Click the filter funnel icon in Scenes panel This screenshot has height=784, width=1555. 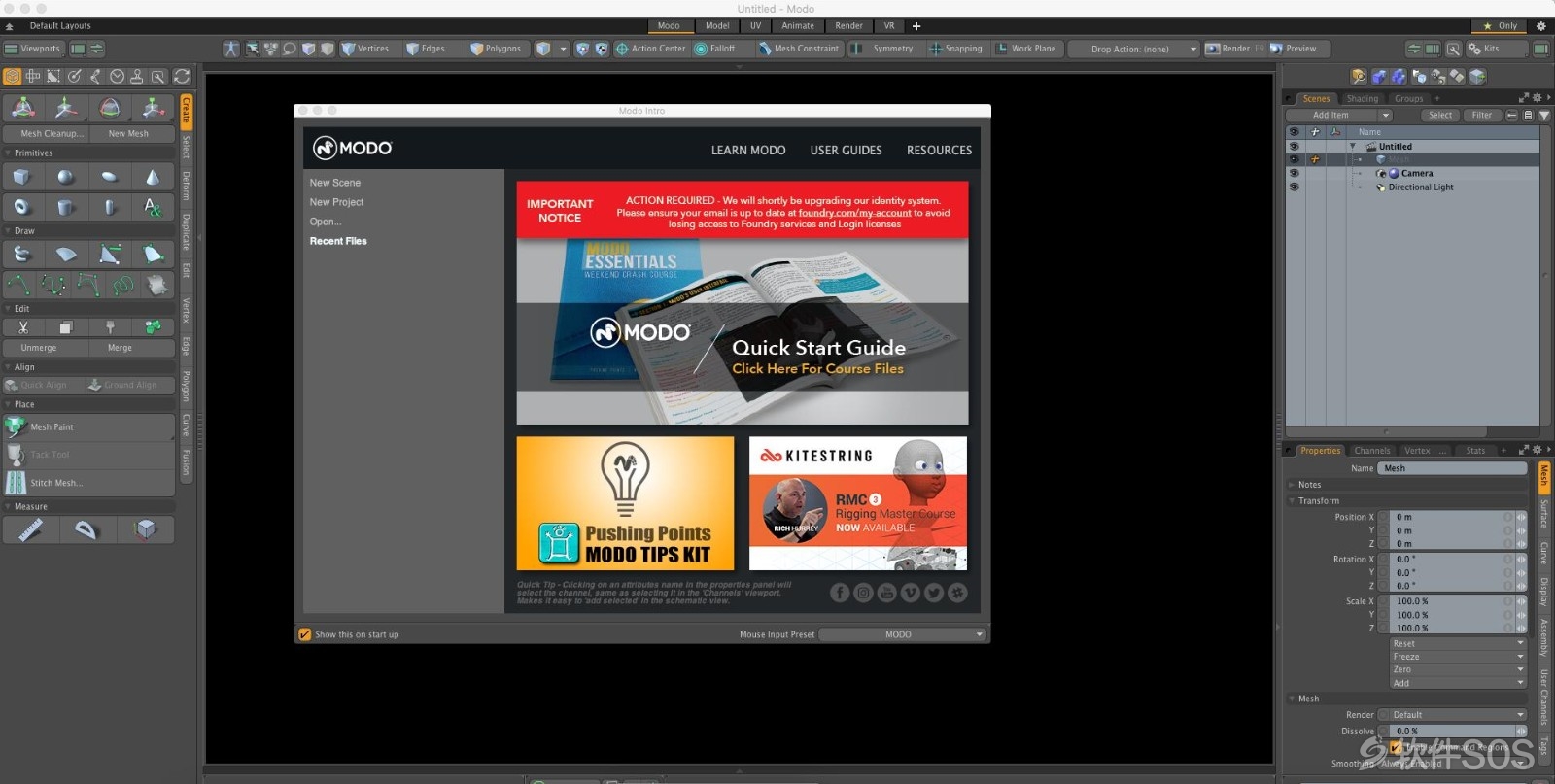(x=1544, y=116)
